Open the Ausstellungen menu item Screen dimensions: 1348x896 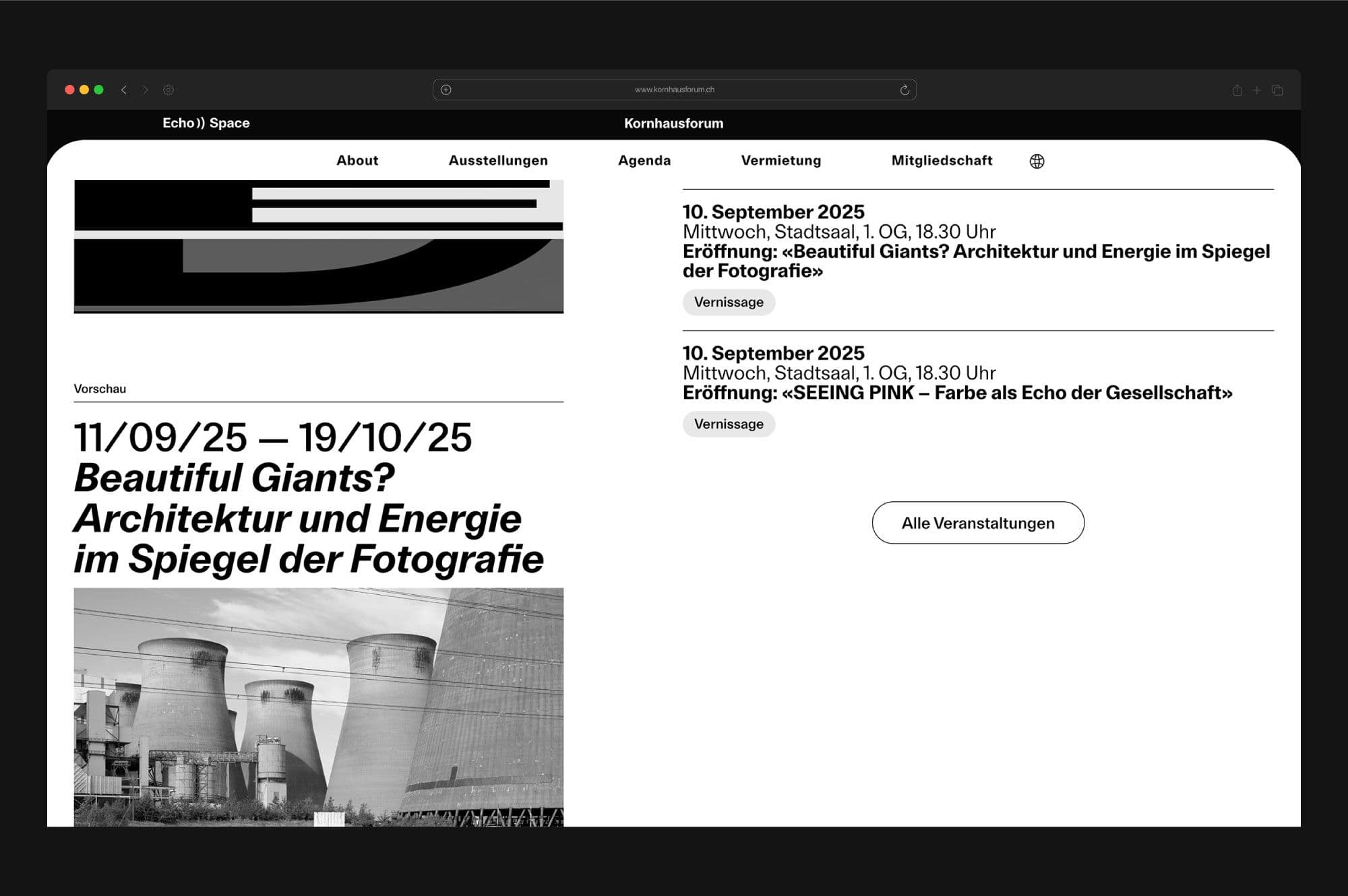click(498, 160)
